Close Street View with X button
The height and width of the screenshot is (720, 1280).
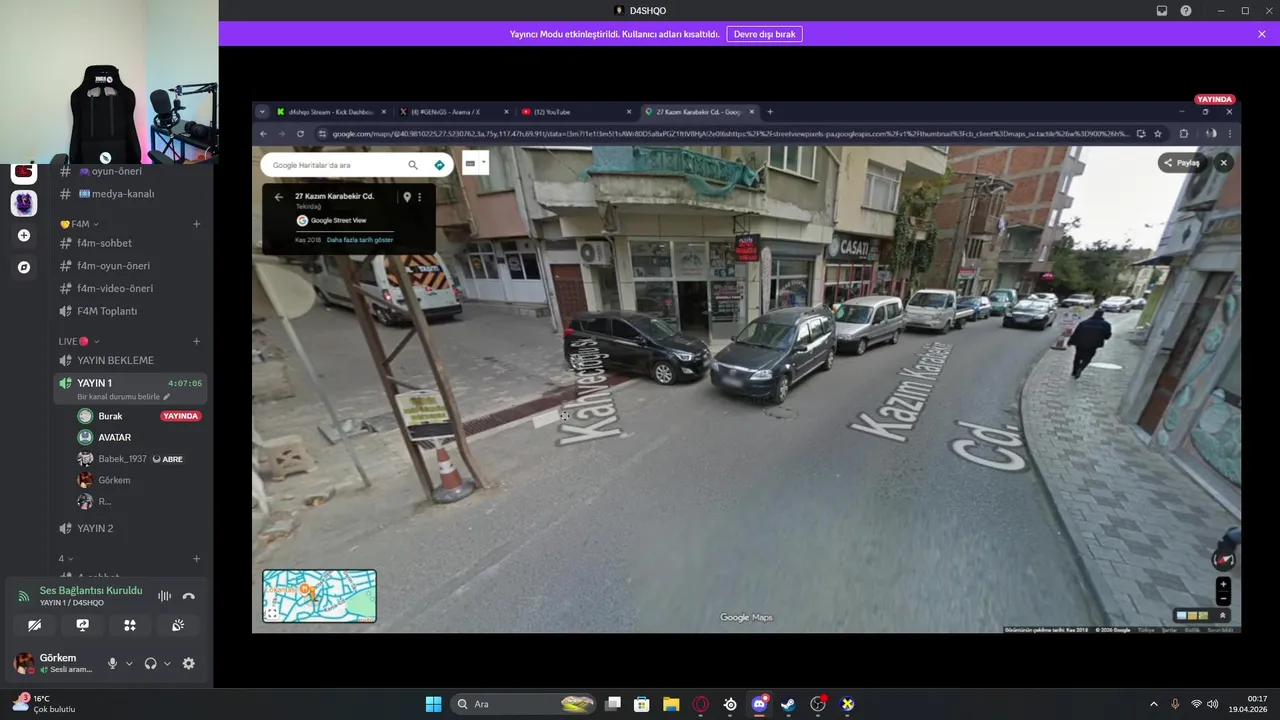pos(1223,163)
